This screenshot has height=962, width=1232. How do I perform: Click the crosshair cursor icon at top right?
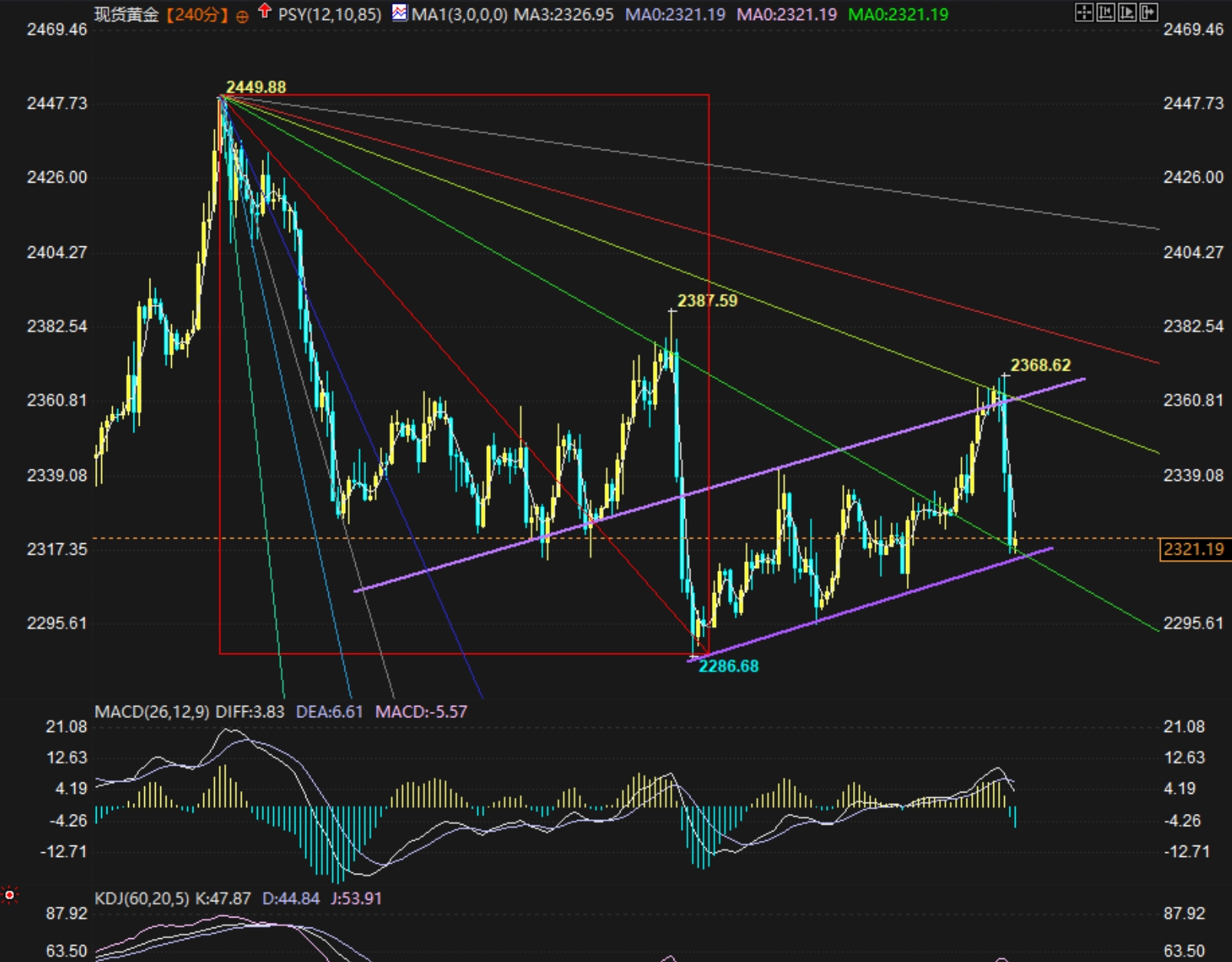(1083, 12)
